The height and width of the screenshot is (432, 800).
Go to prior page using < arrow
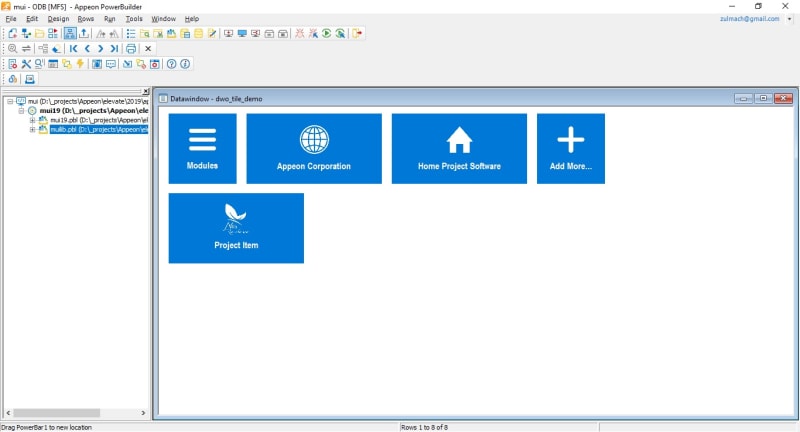[x=87, y=48]
